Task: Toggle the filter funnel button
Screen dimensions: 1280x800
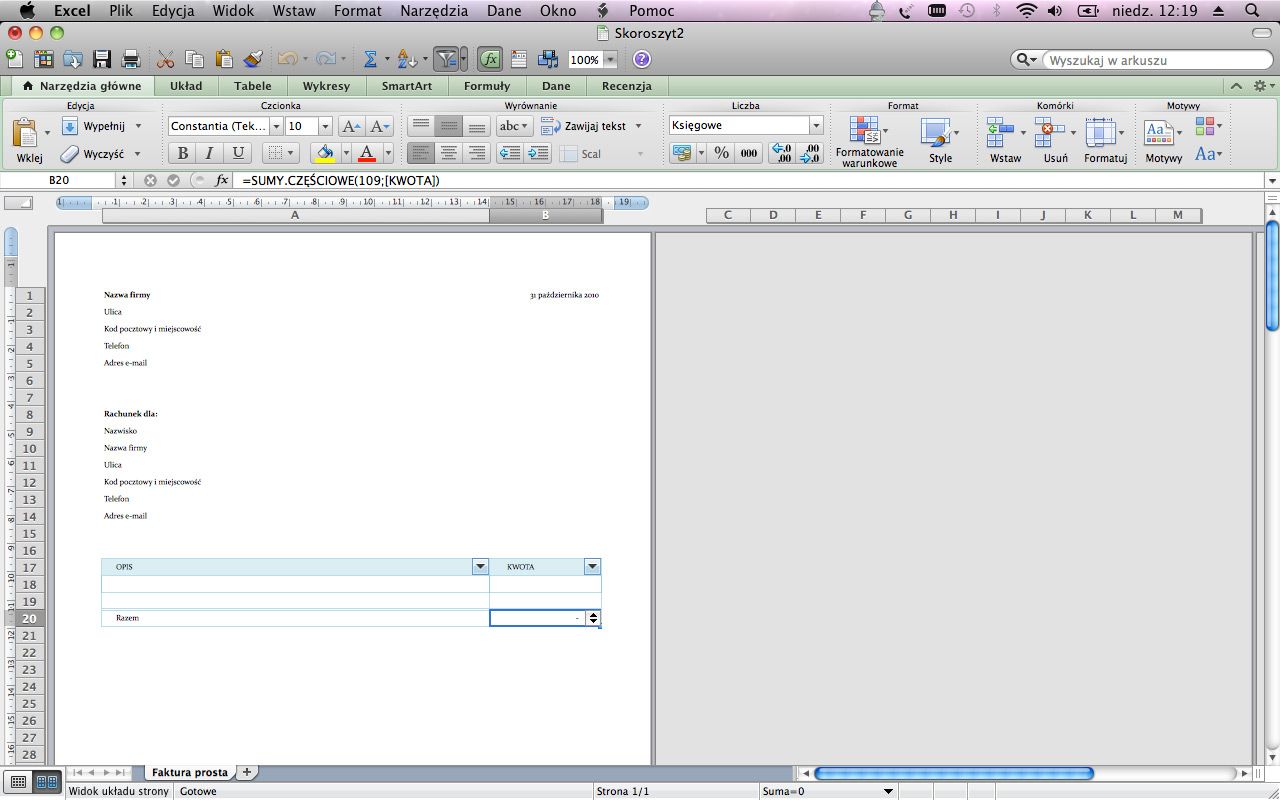Action: 446,59
